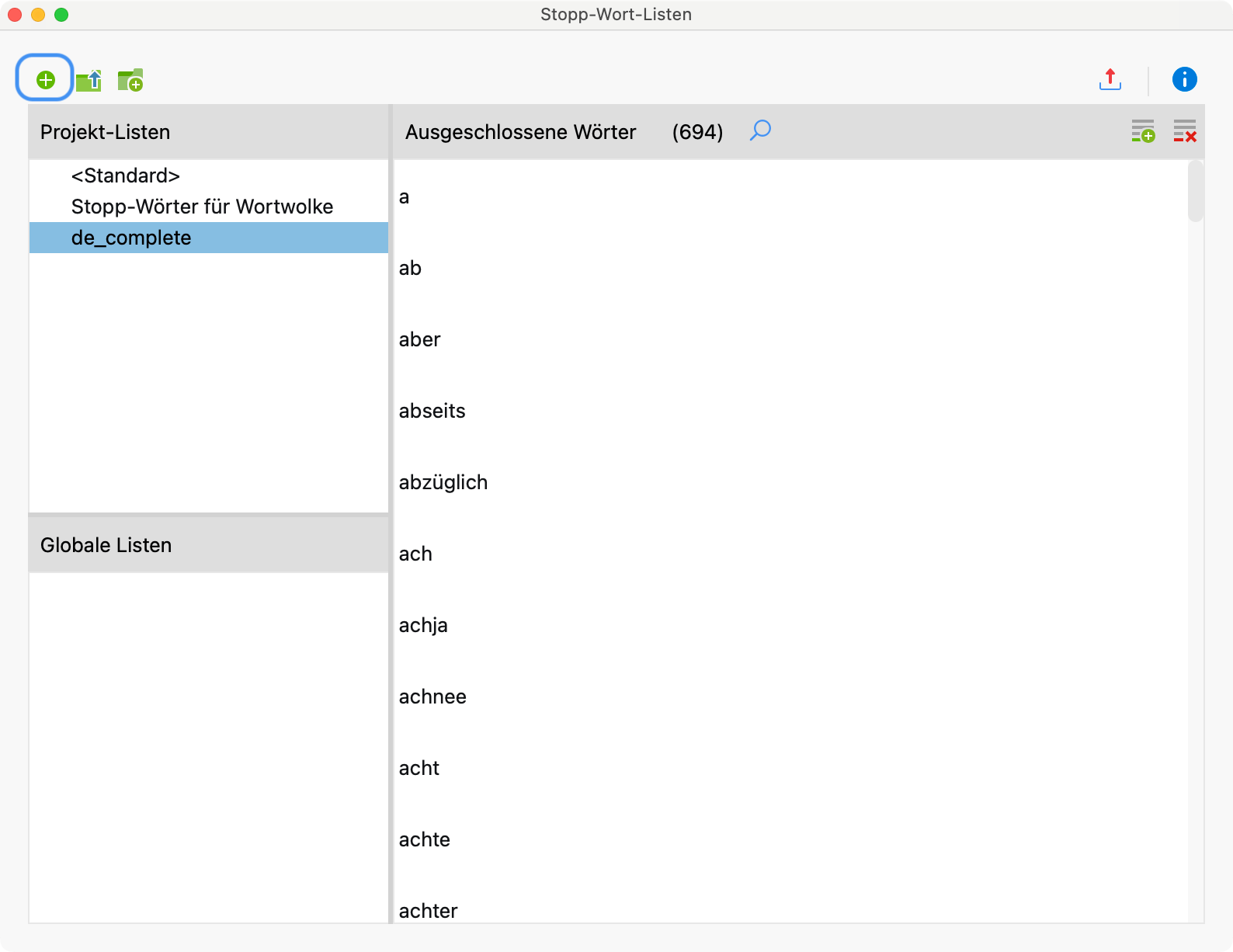The width and height of the screenshot is (1233, 952).
Task: Click the folder with green plus icon
Action: [130, 80]
